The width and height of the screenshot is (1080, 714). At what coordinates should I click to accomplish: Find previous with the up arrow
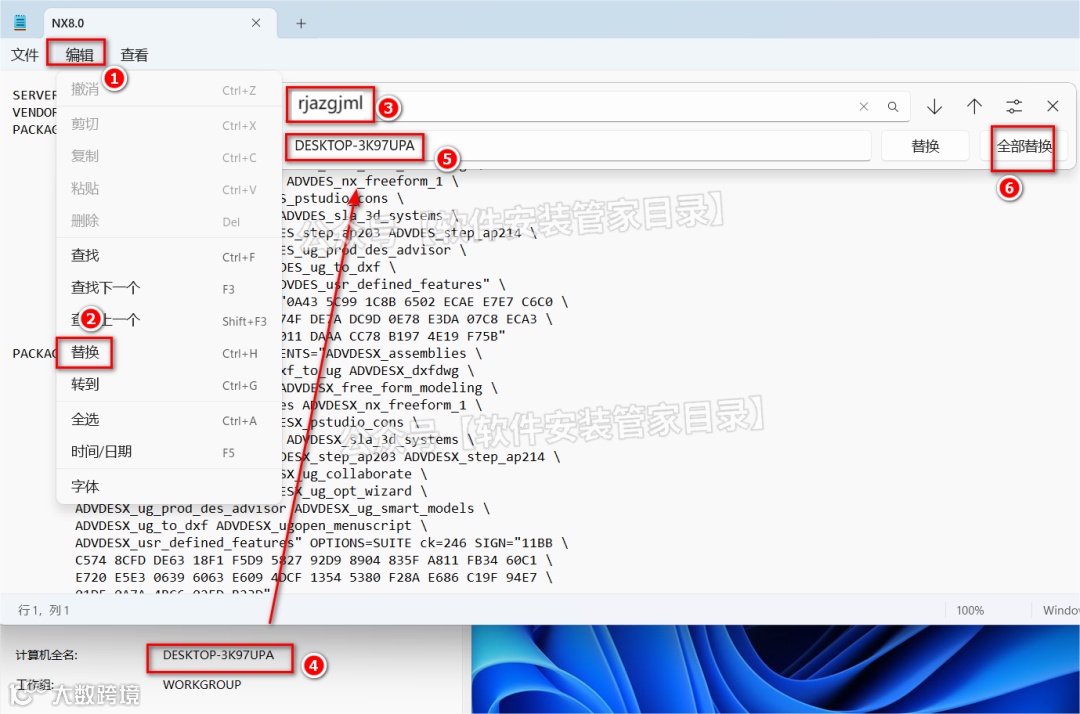(974, 106)
